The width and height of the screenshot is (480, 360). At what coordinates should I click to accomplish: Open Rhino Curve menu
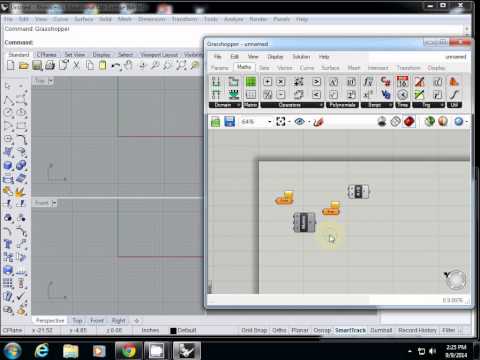pyautogui.click(x=60, y=19)
